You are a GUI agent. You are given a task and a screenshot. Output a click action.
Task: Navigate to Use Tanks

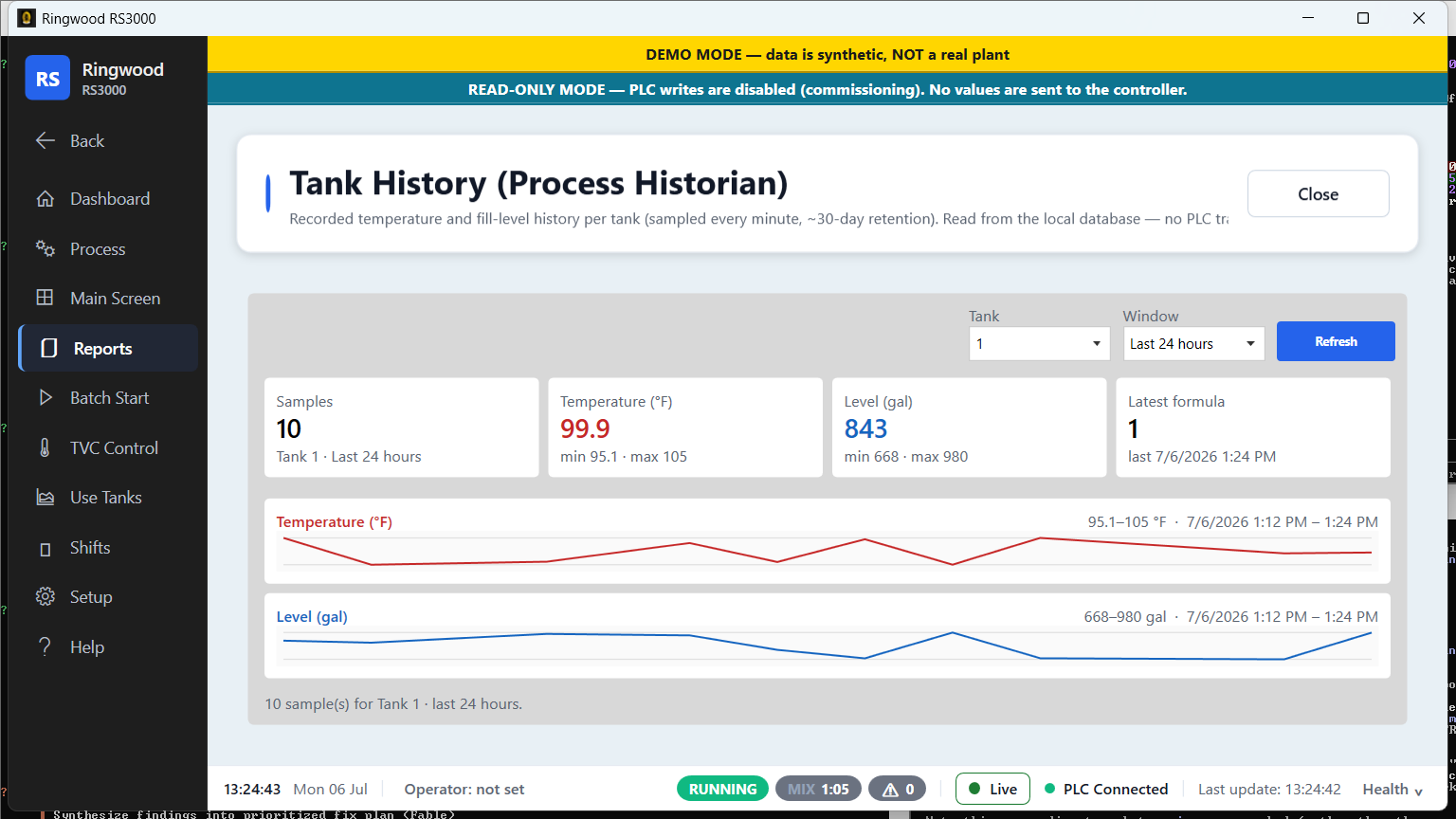click(108, 498)
